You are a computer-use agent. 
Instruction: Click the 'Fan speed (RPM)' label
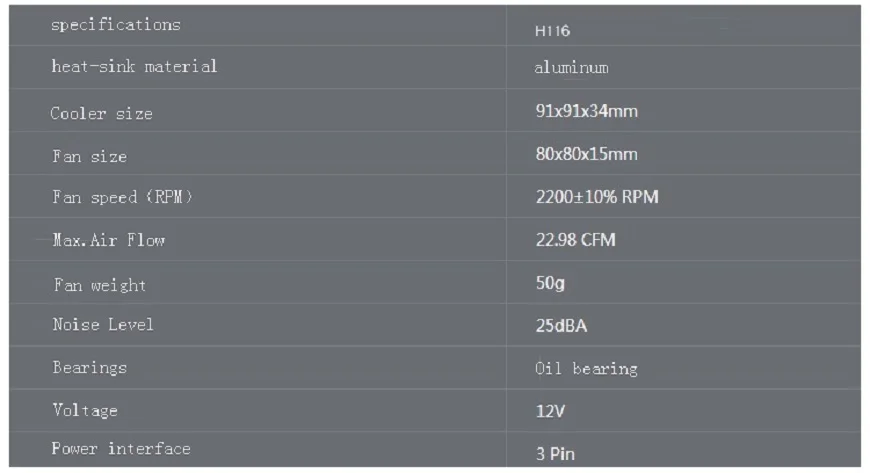(x=122, y=198)
